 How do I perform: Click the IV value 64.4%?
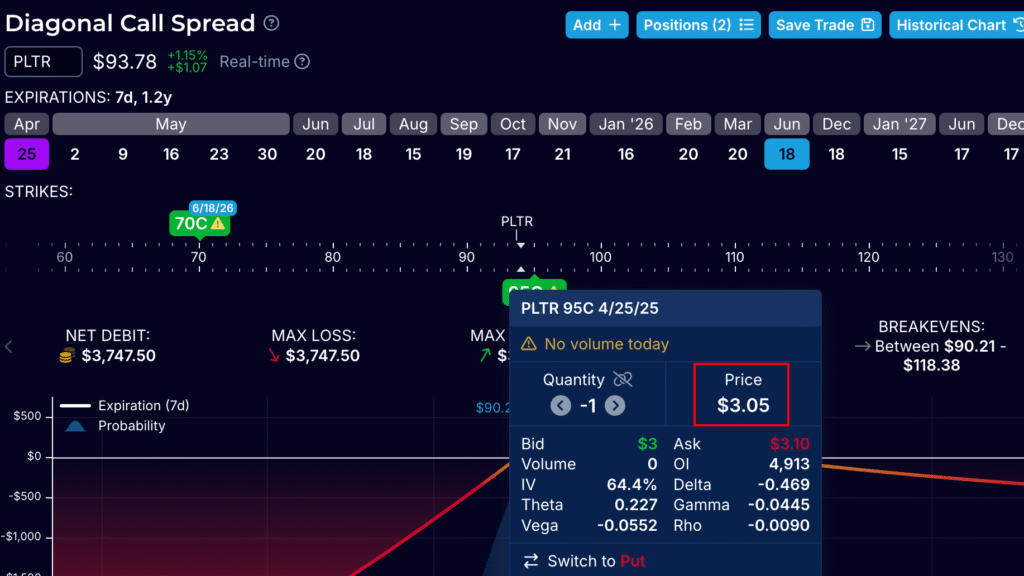(x=632, y=485)
